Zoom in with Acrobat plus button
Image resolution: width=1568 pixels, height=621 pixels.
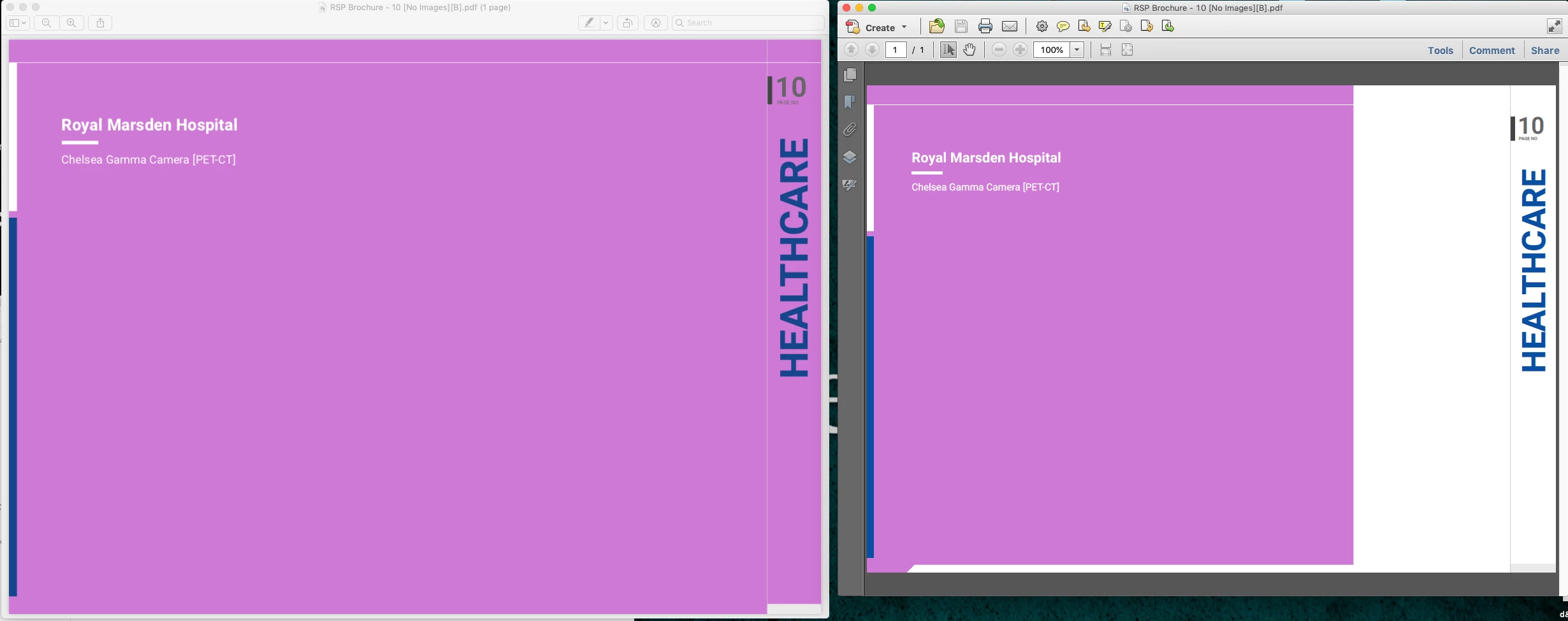(x=1020, y=50)
